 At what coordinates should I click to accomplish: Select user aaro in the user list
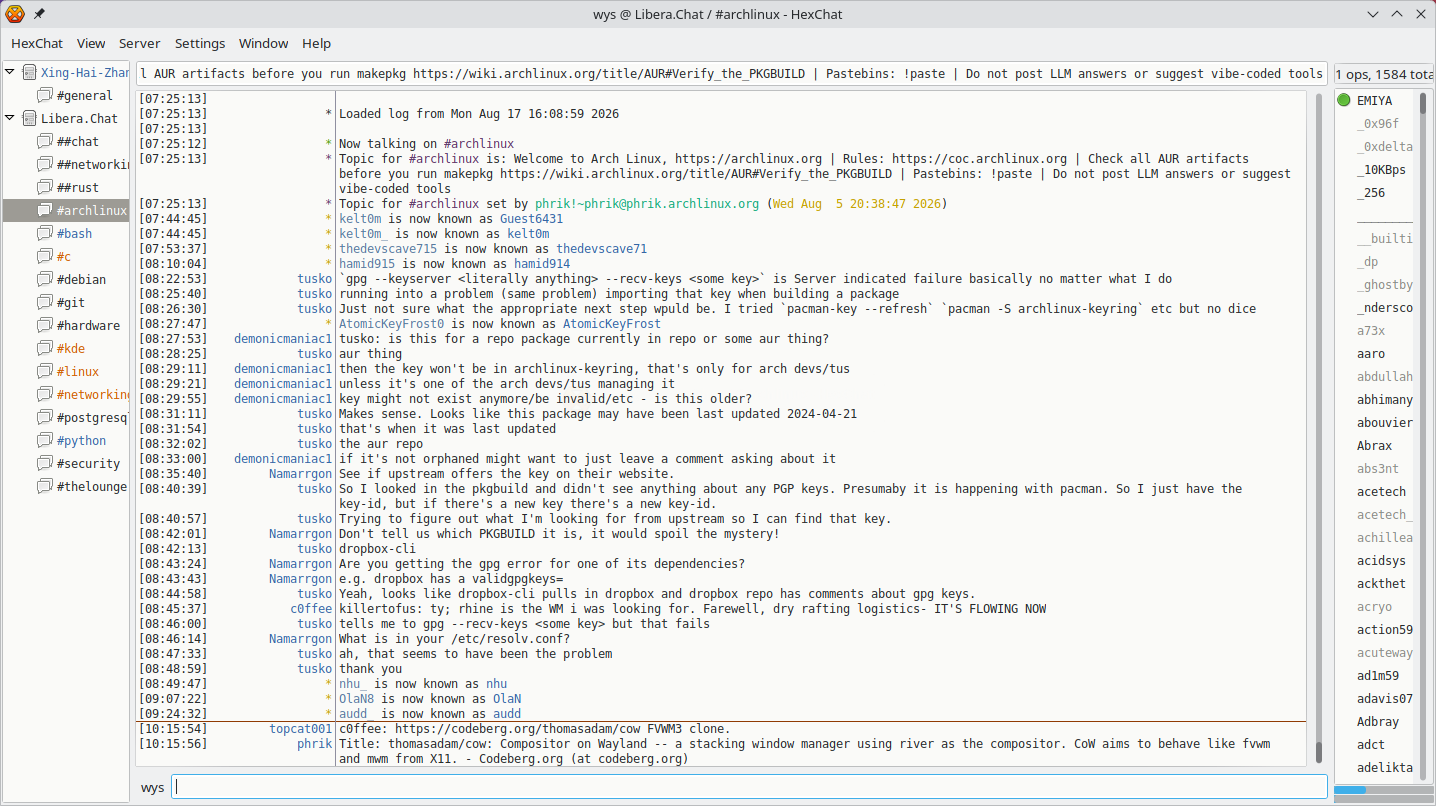tap(1375, 353)
